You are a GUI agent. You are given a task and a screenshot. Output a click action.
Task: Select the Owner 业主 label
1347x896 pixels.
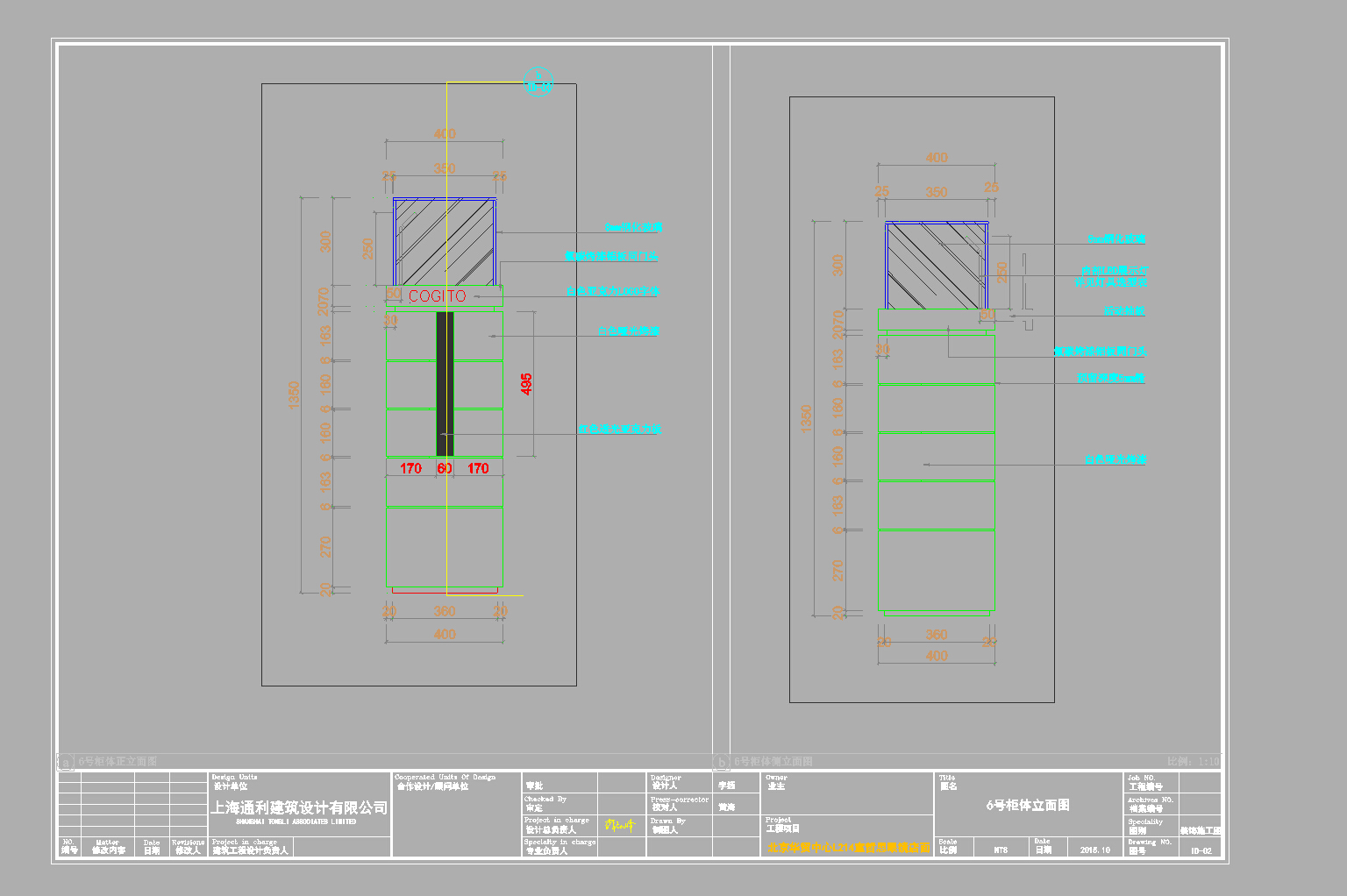[777, 782]
